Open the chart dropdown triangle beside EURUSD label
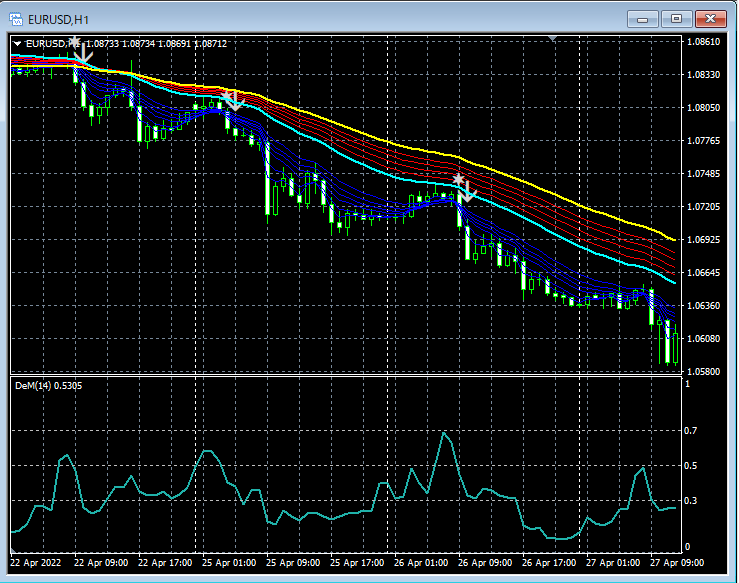The image size is (739, 583). (17, 43)
